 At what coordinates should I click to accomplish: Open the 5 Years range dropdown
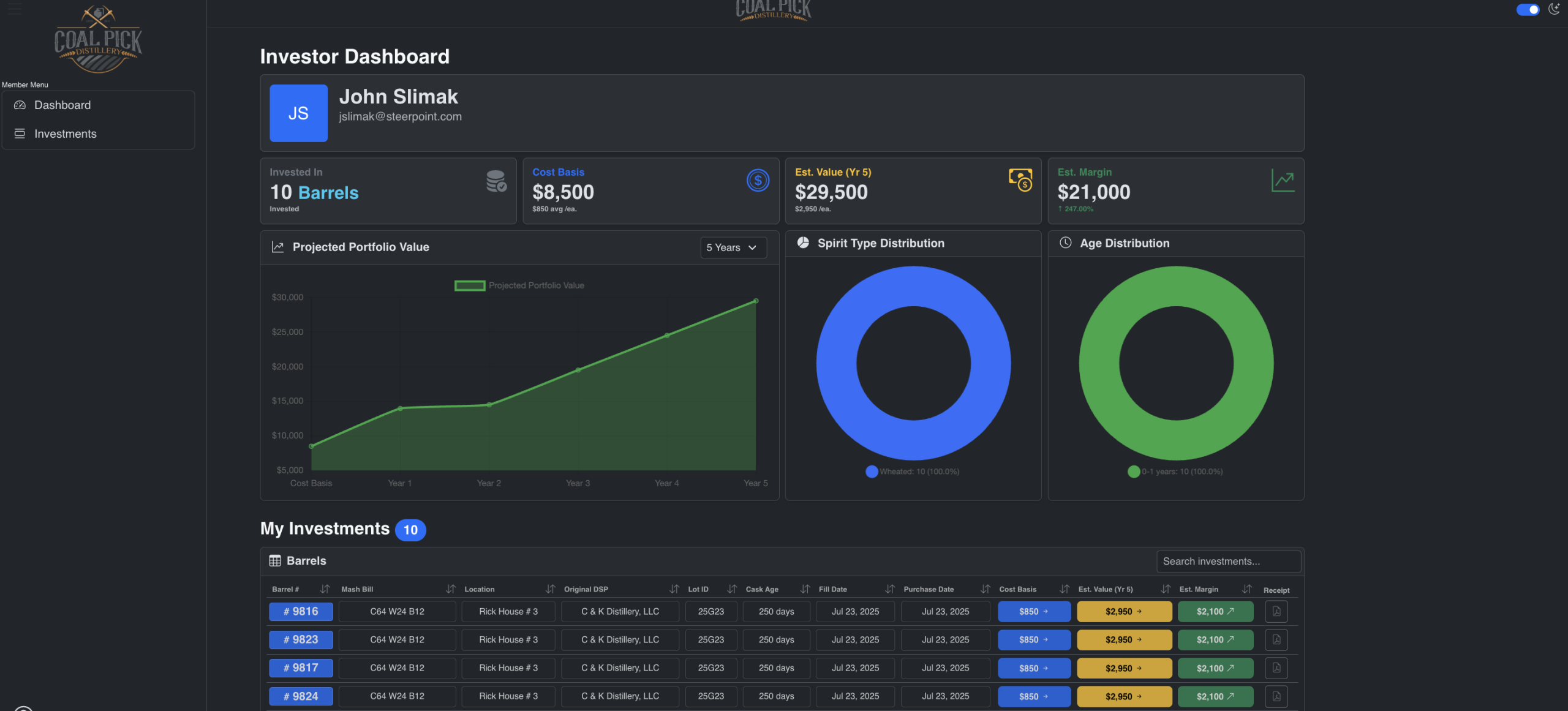click(733, 247)
